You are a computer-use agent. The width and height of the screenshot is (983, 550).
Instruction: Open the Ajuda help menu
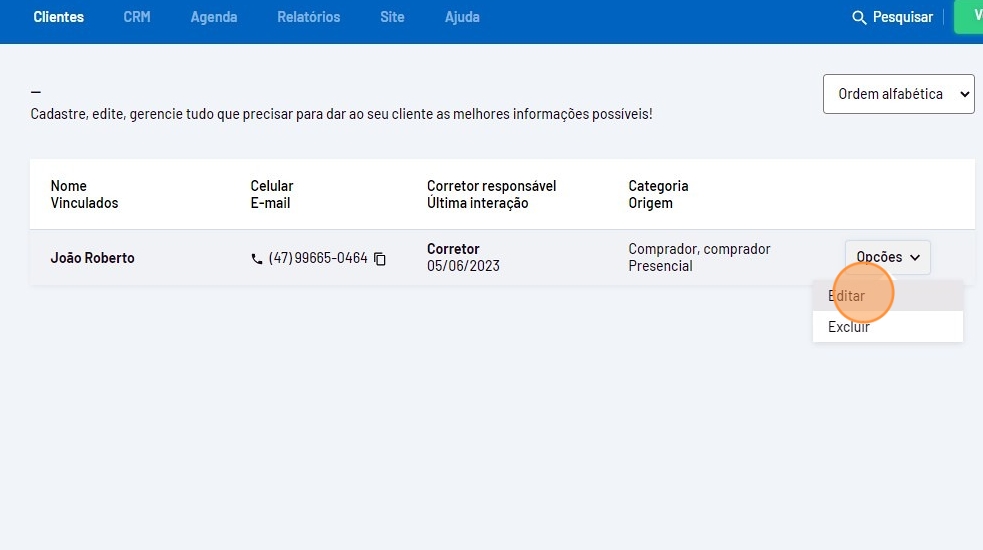click(462, 17)
